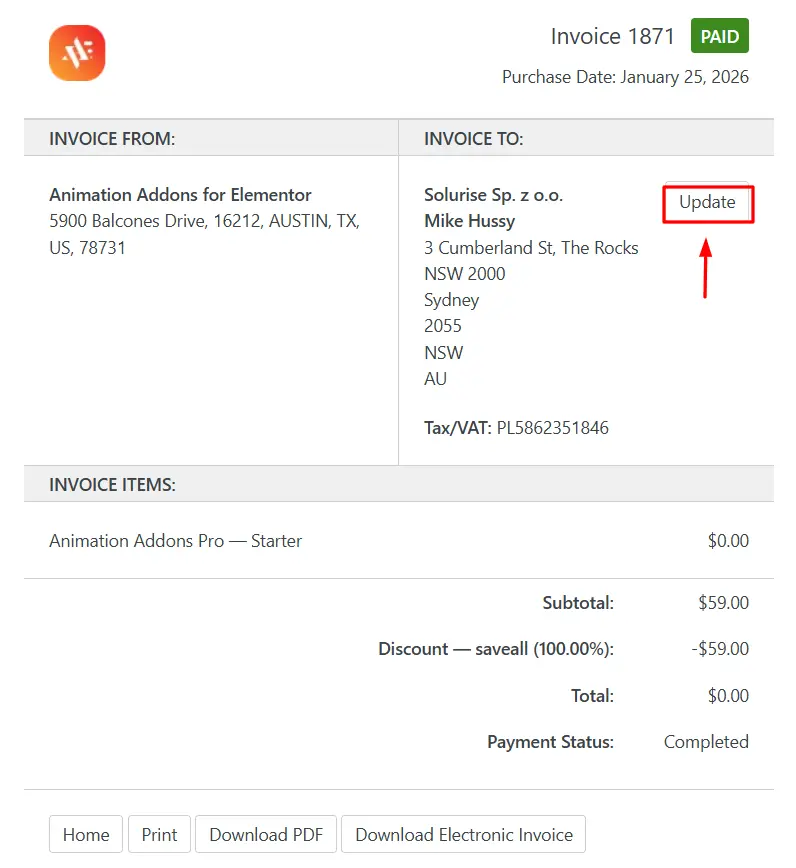Click the Mike Hussy customer name
The width and height of the screenshot is (796, 868).
coord(469,221)
